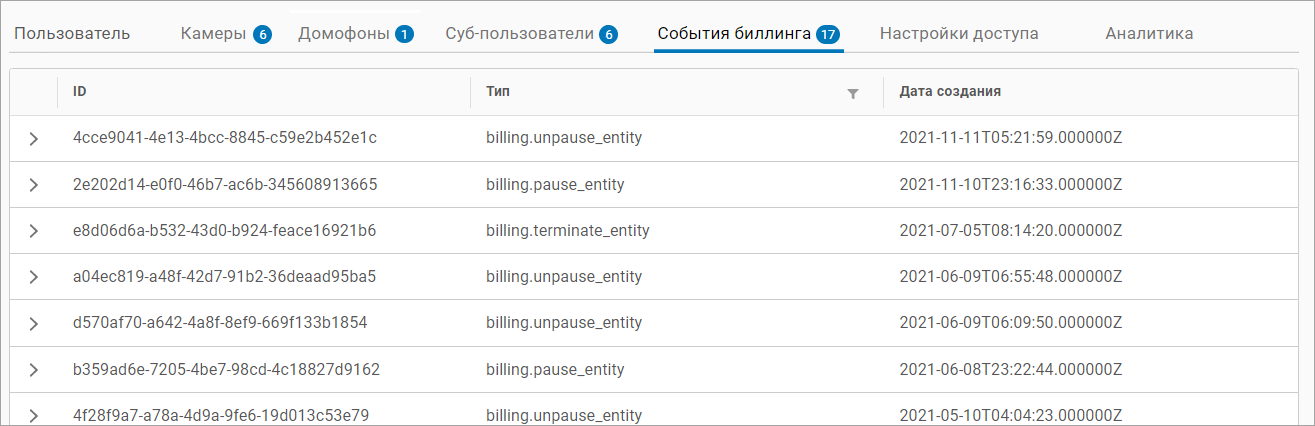Image resolution: width=1315 pixels, height=426 pixels.
Task: Expand row 2e202d14-e0f0-46b7-ac6b-345608913665
Action: click(x=34, y=185)
